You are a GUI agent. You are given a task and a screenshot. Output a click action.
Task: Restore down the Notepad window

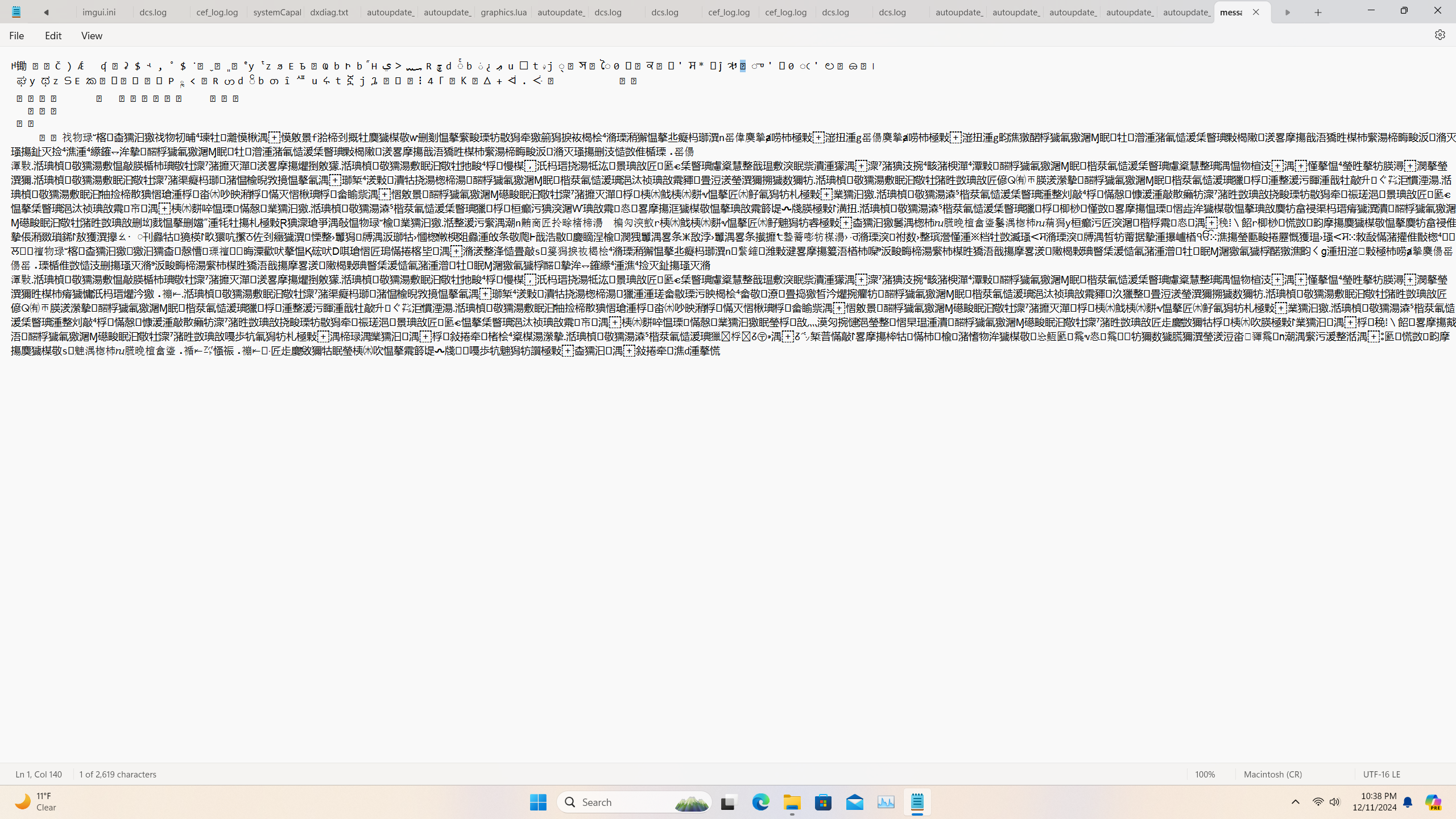[1404, 10]
